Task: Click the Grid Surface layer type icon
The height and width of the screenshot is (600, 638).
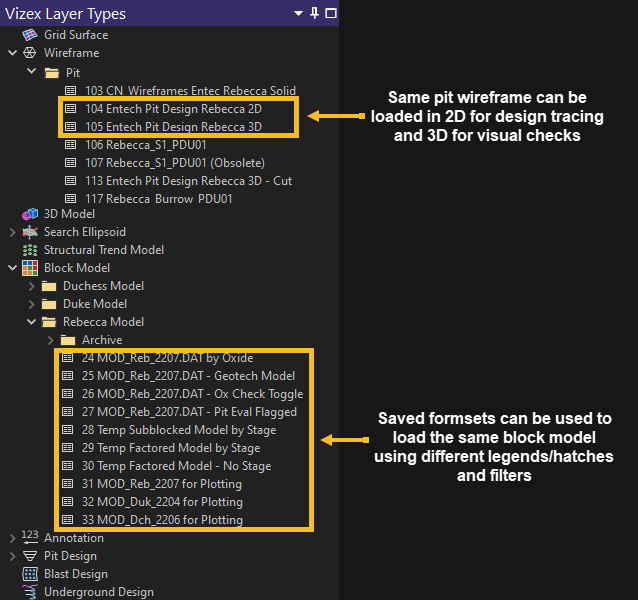Action: 29,35
